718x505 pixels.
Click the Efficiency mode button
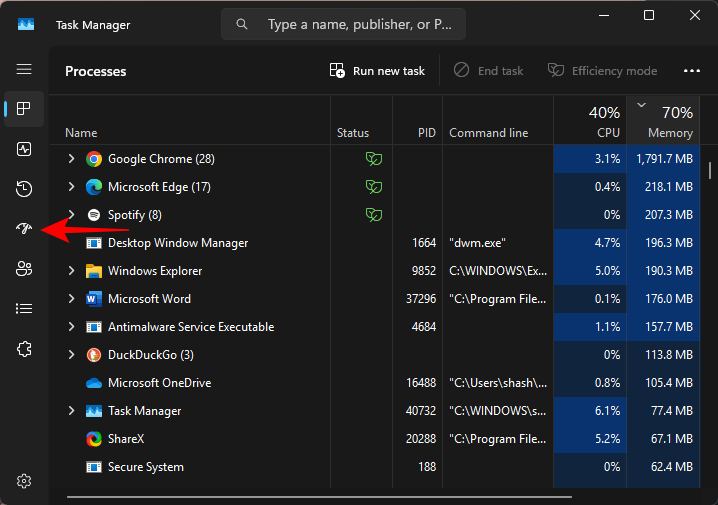click(x=602, y=71)
